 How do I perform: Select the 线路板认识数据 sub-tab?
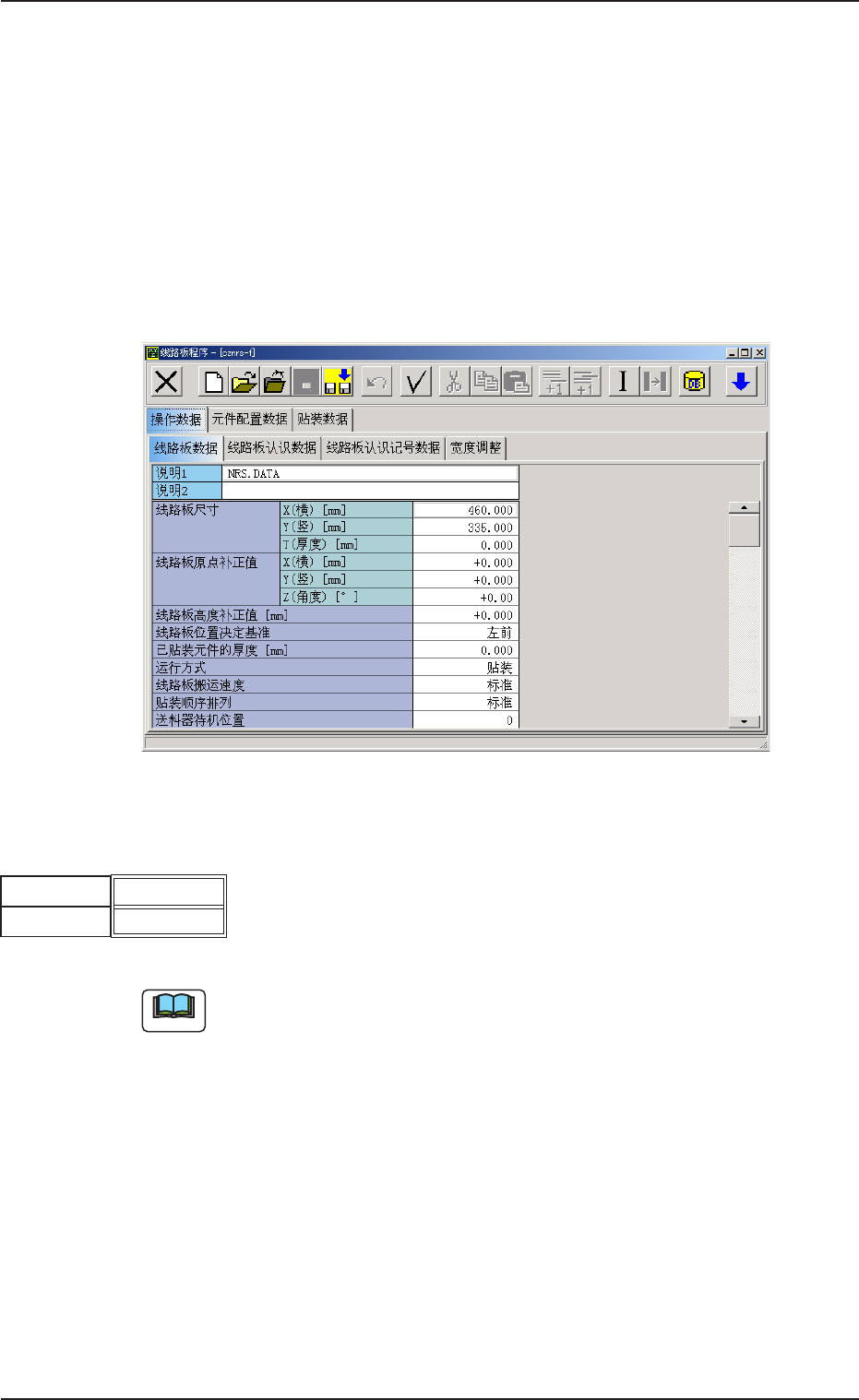pos(271,448)
